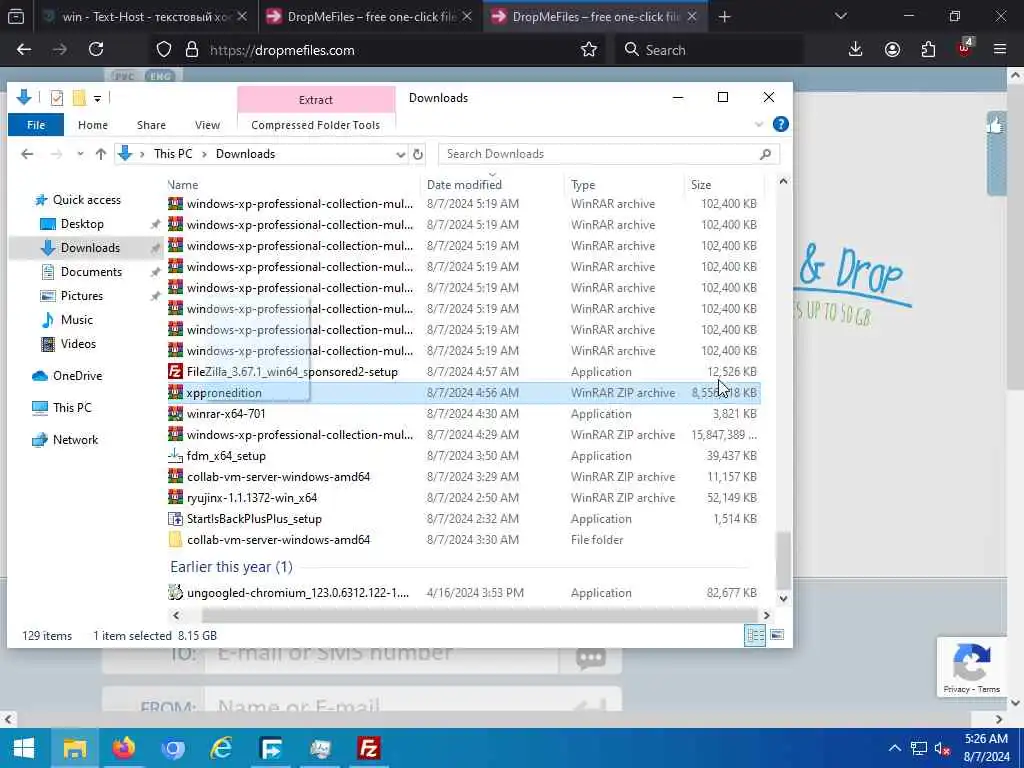Go back in Firefox history
Viewport: 1024px width, 768px height.
tap(24, 50)
